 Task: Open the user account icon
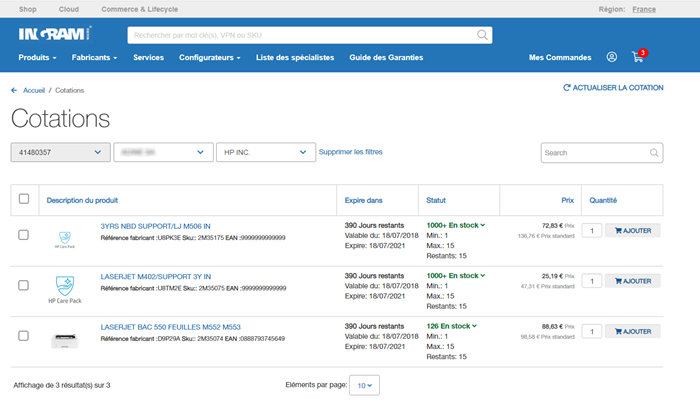[612, 57]
